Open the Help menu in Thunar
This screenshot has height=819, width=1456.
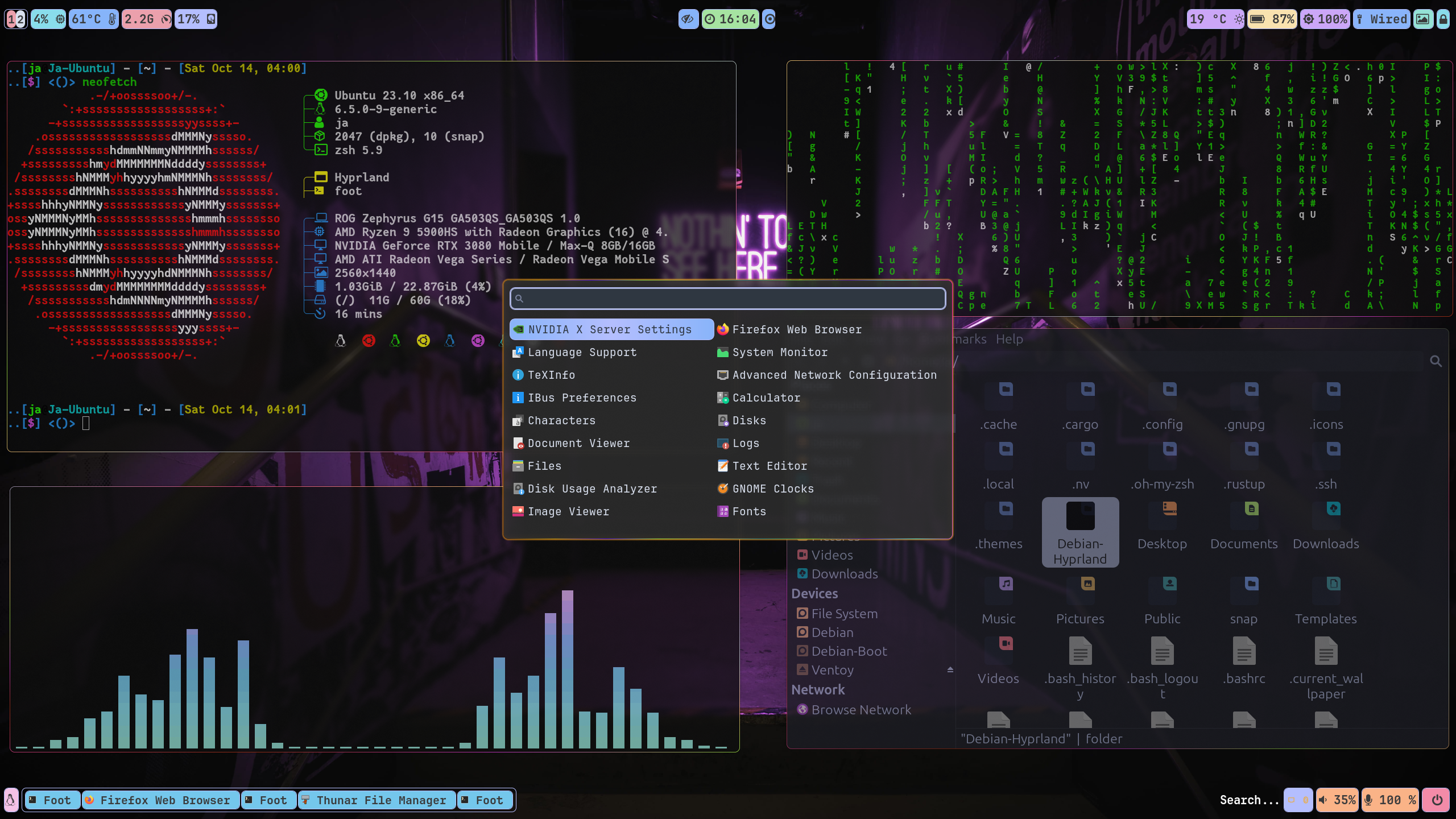click(1009, 340)
